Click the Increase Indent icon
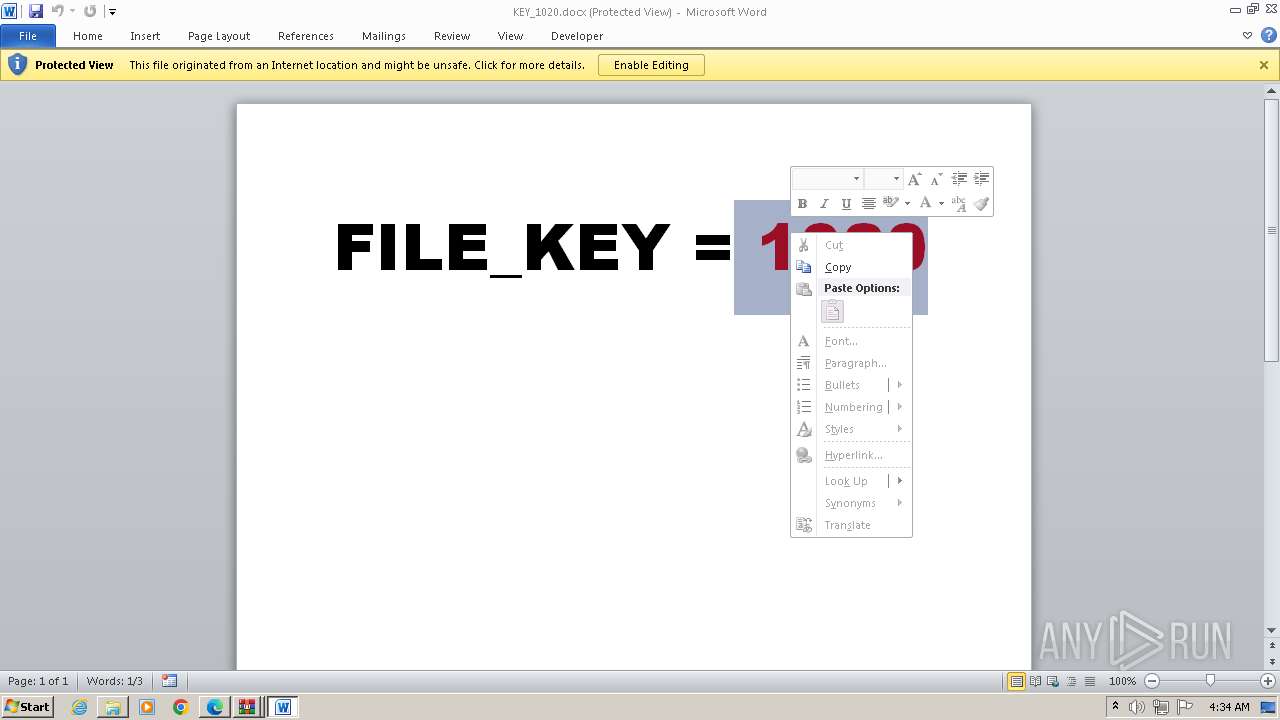Screen dimensions: 1280x720 982,179
